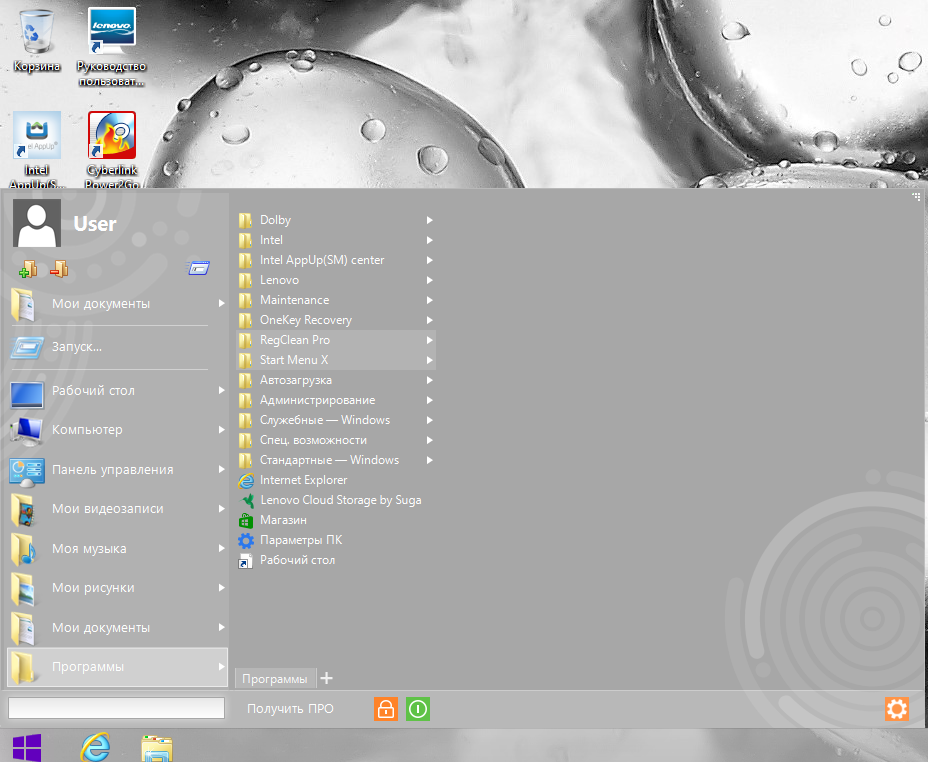This screenshot has height=762, width=928.
Task: Expand the Администрирование folder arrow
Action: 430,401
